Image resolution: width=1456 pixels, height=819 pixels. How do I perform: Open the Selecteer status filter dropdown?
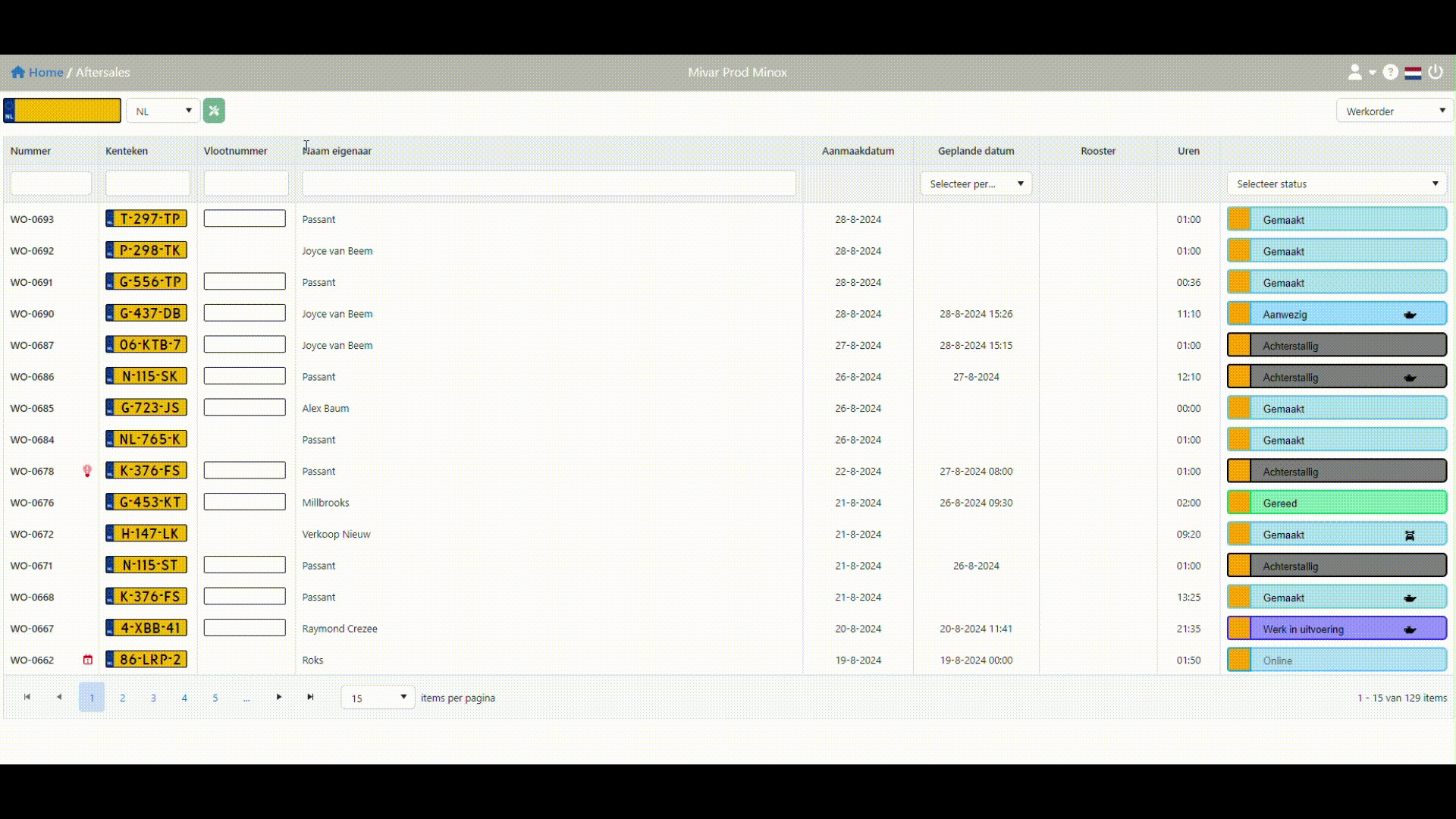tap(1336, 184)
